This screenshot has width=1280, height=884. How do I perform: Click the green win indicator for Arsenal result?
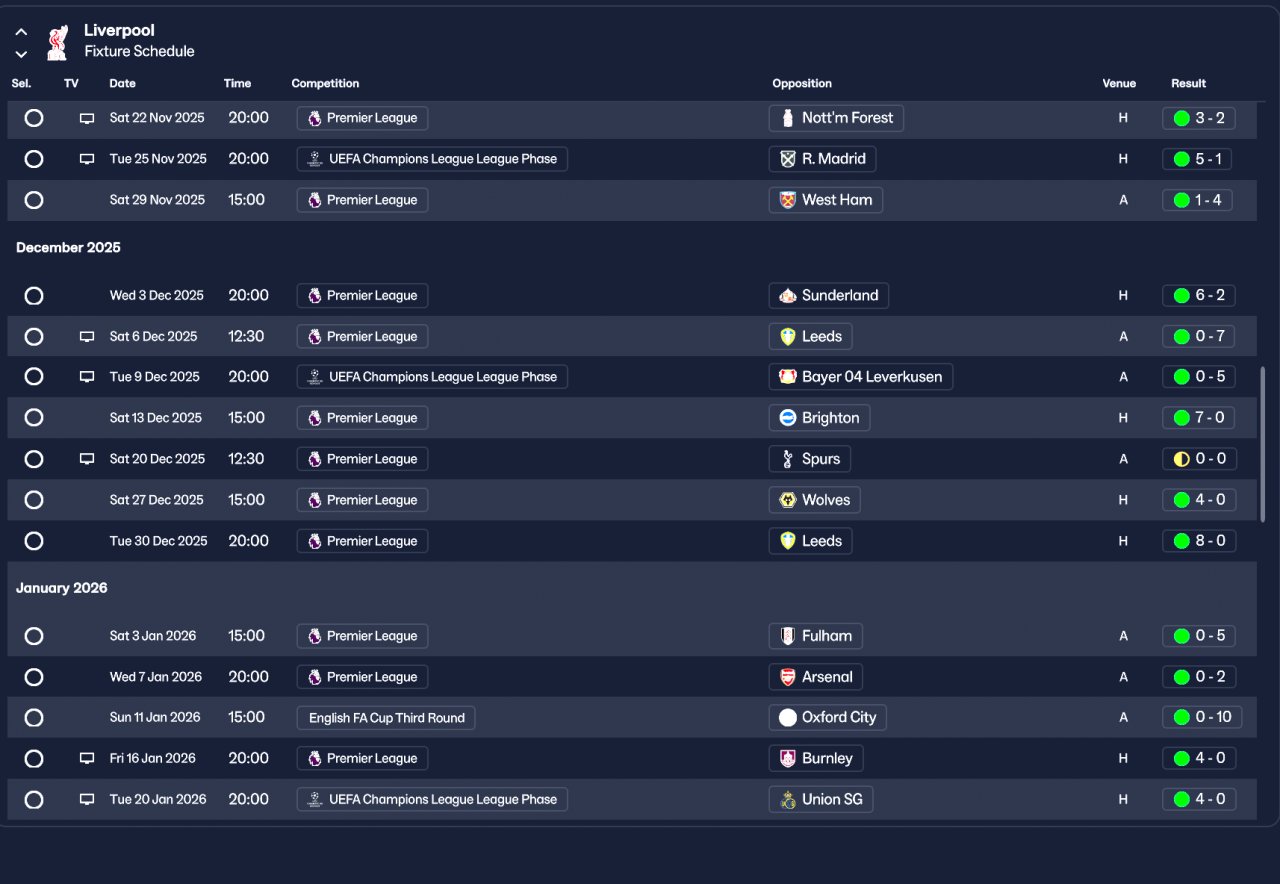pos(1181,677)
